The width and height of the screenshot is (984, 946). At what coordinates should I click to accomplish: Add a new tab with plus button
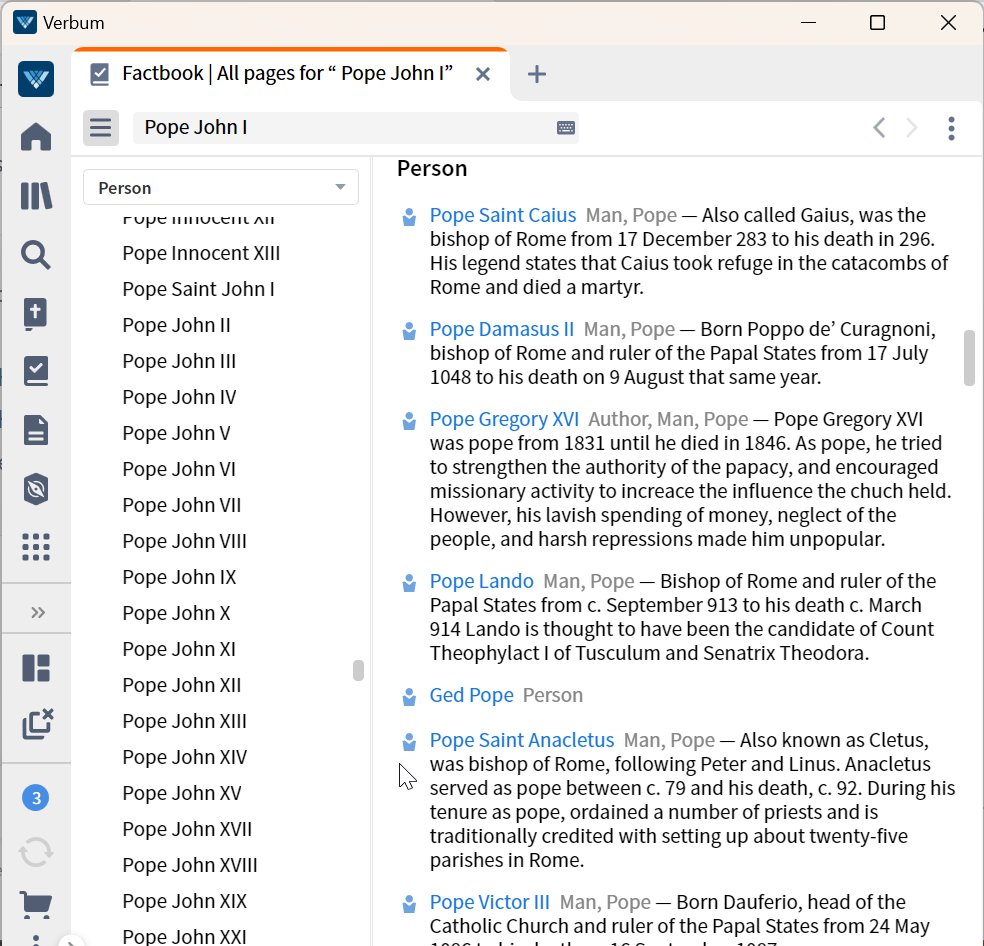(x=537, y=74)
